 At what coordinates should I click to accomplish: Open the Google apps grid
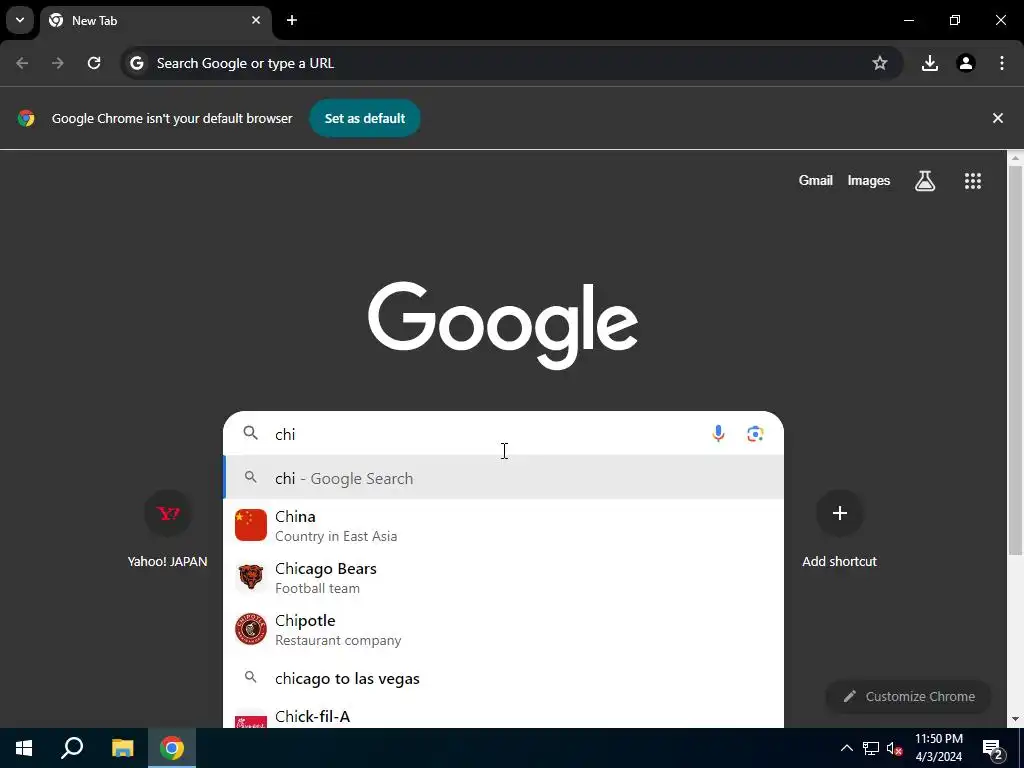[973, 181]
